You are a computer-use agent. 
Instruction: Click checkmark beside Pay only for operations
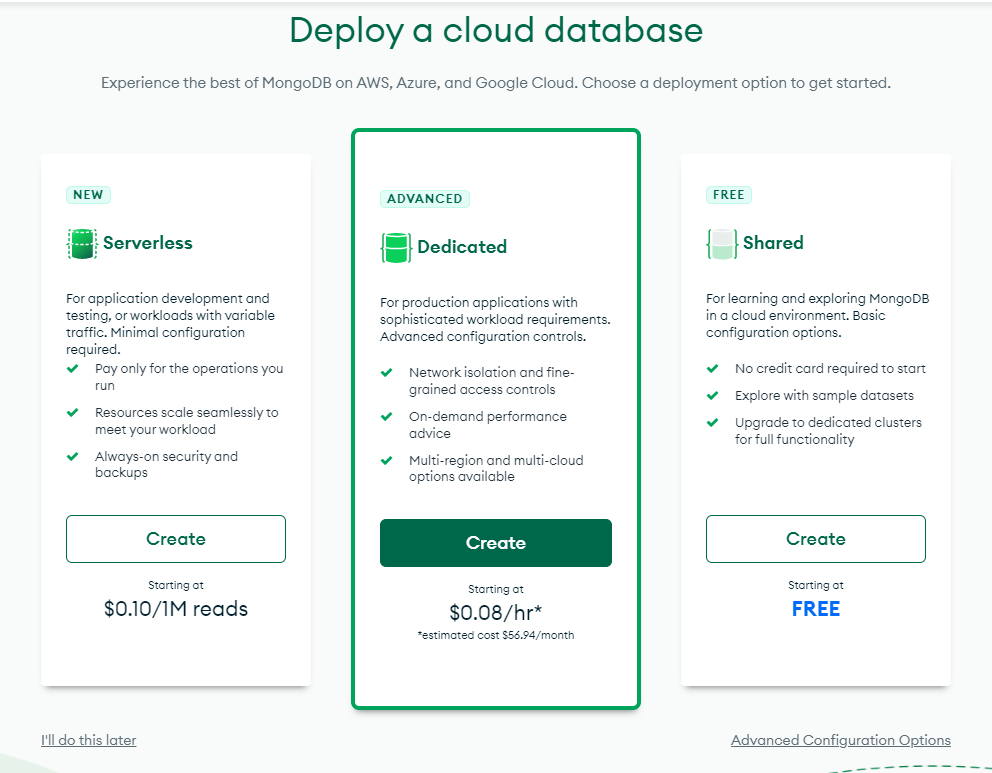point(73,368)
